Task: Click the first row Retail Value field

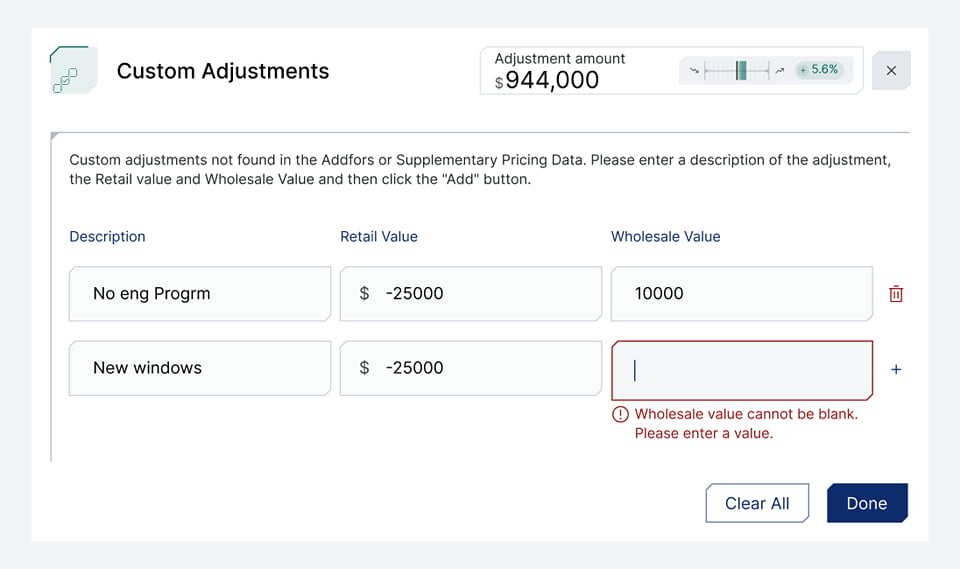Action: [470, 294]
